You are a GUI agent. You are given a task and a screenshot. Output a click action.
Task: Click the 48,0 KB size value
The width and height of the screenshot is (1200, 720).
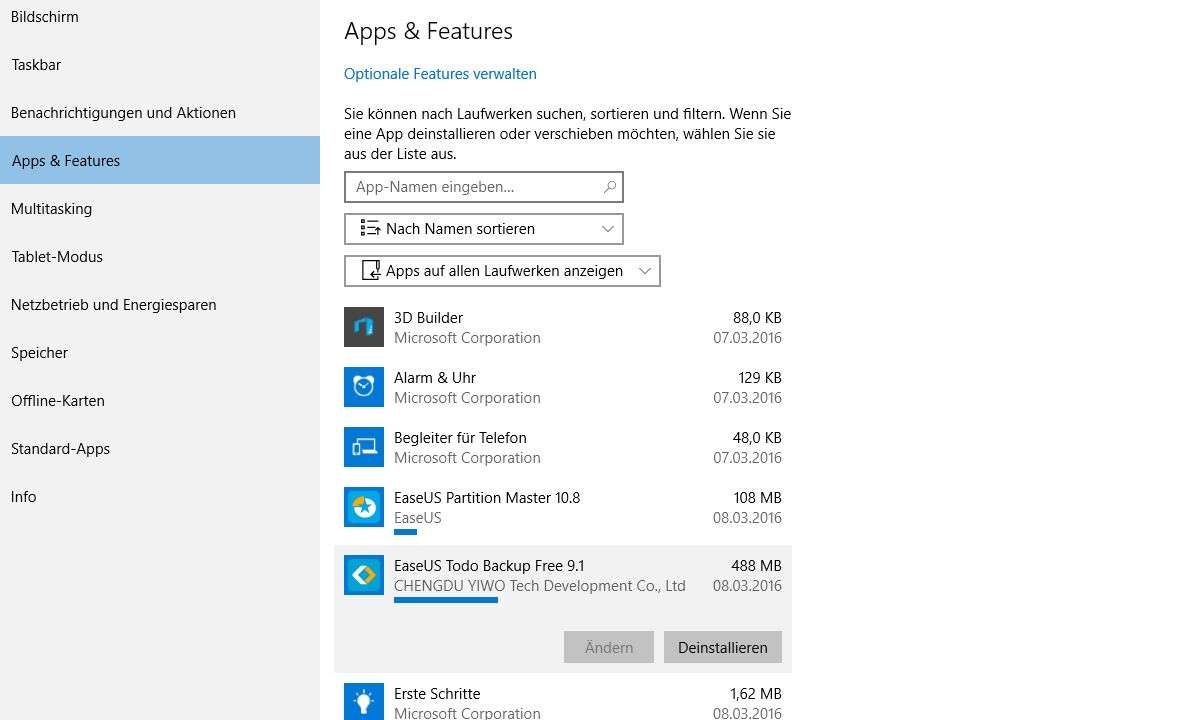click(x=757, y=438)
